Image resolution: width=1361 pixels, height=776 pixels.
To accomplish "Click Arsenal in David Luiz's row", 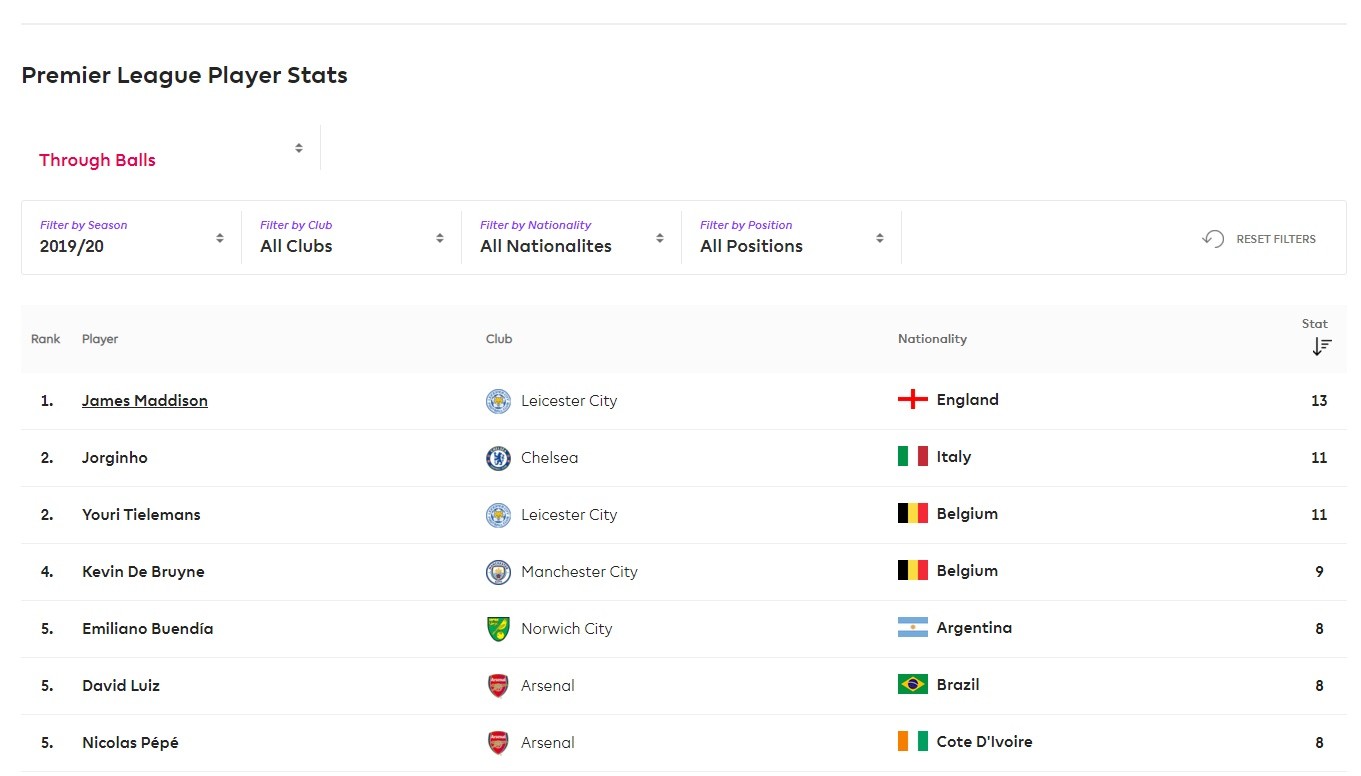I will [548, 686].
